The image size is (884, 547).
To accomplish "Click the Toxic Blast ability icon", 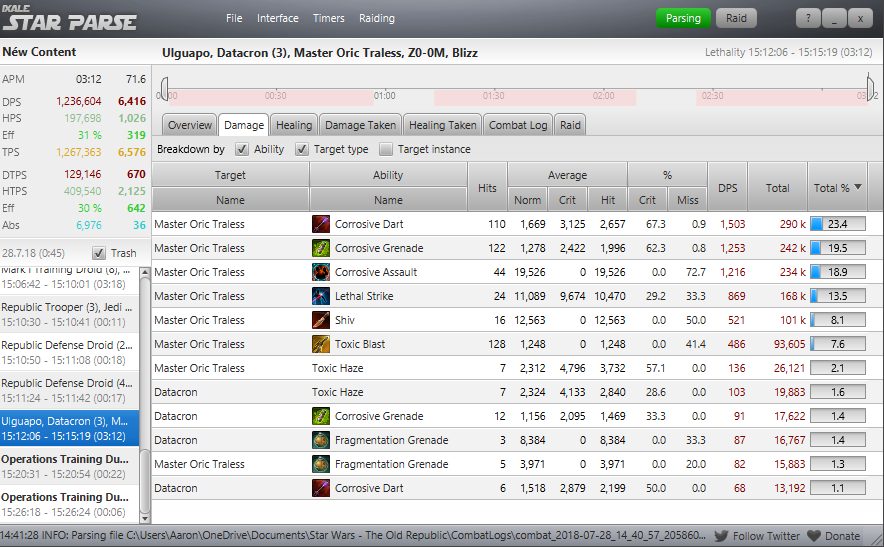I will point(321,344).
